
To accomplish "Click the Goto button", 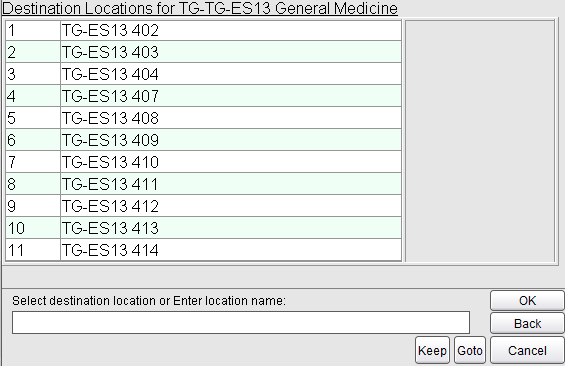I will (470, 350).
